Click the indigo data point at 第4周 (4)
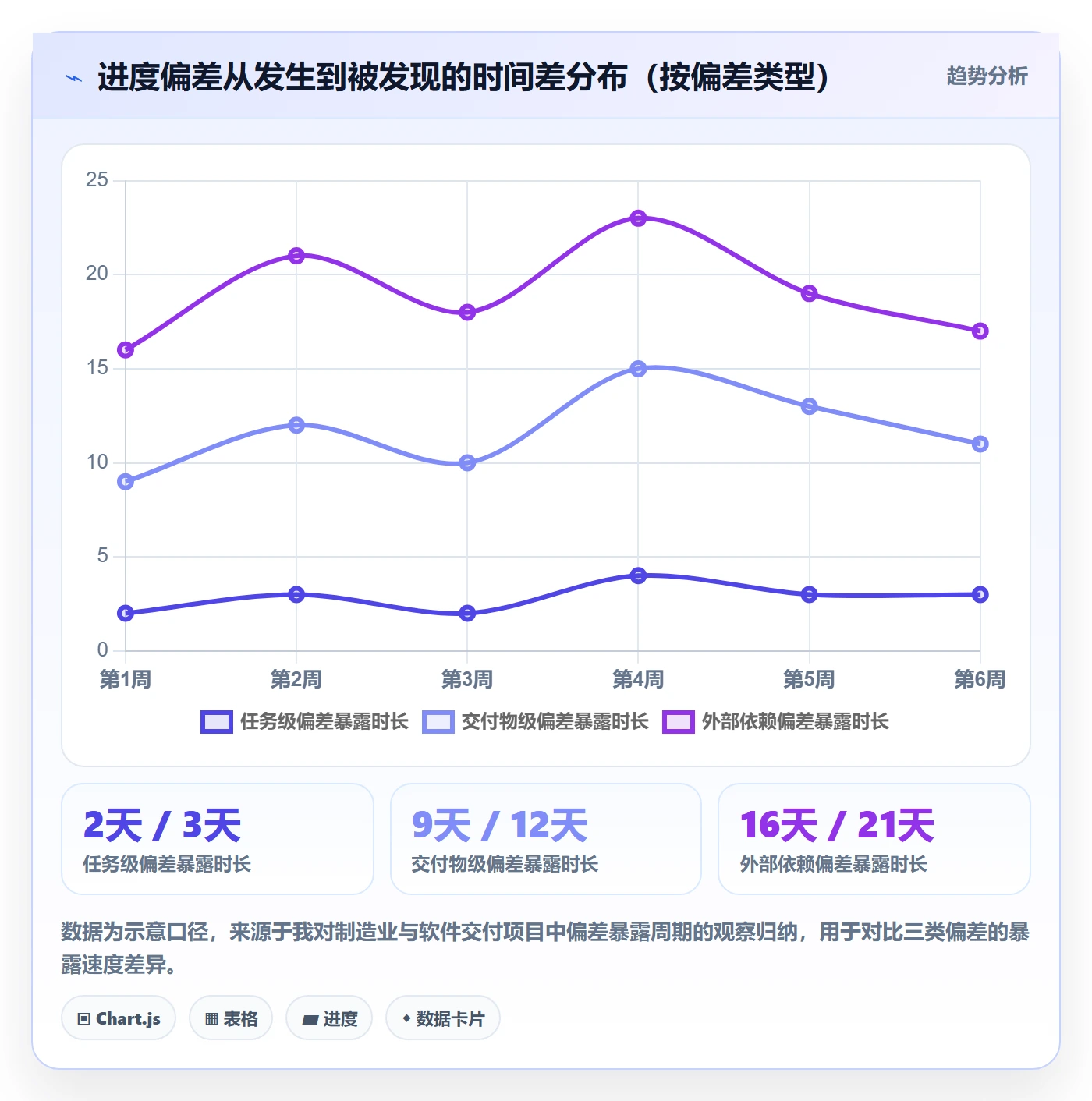The height and width of the screenshot is (1101, 1092). point(638,575)
